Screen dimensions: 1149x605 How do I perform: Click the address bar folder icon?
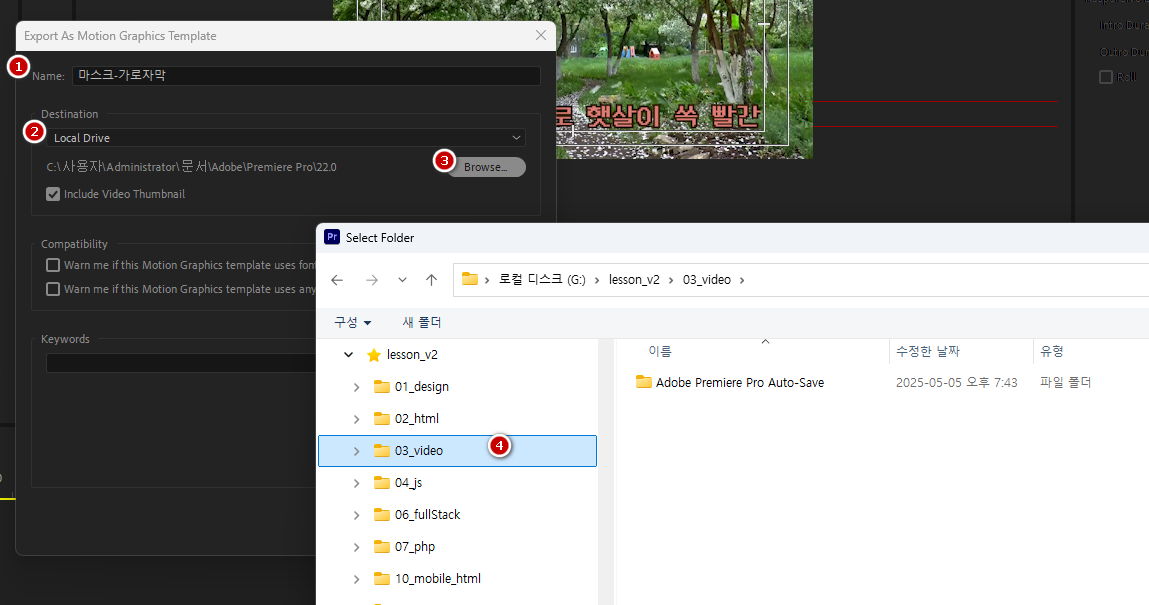(x=470, y=280)
